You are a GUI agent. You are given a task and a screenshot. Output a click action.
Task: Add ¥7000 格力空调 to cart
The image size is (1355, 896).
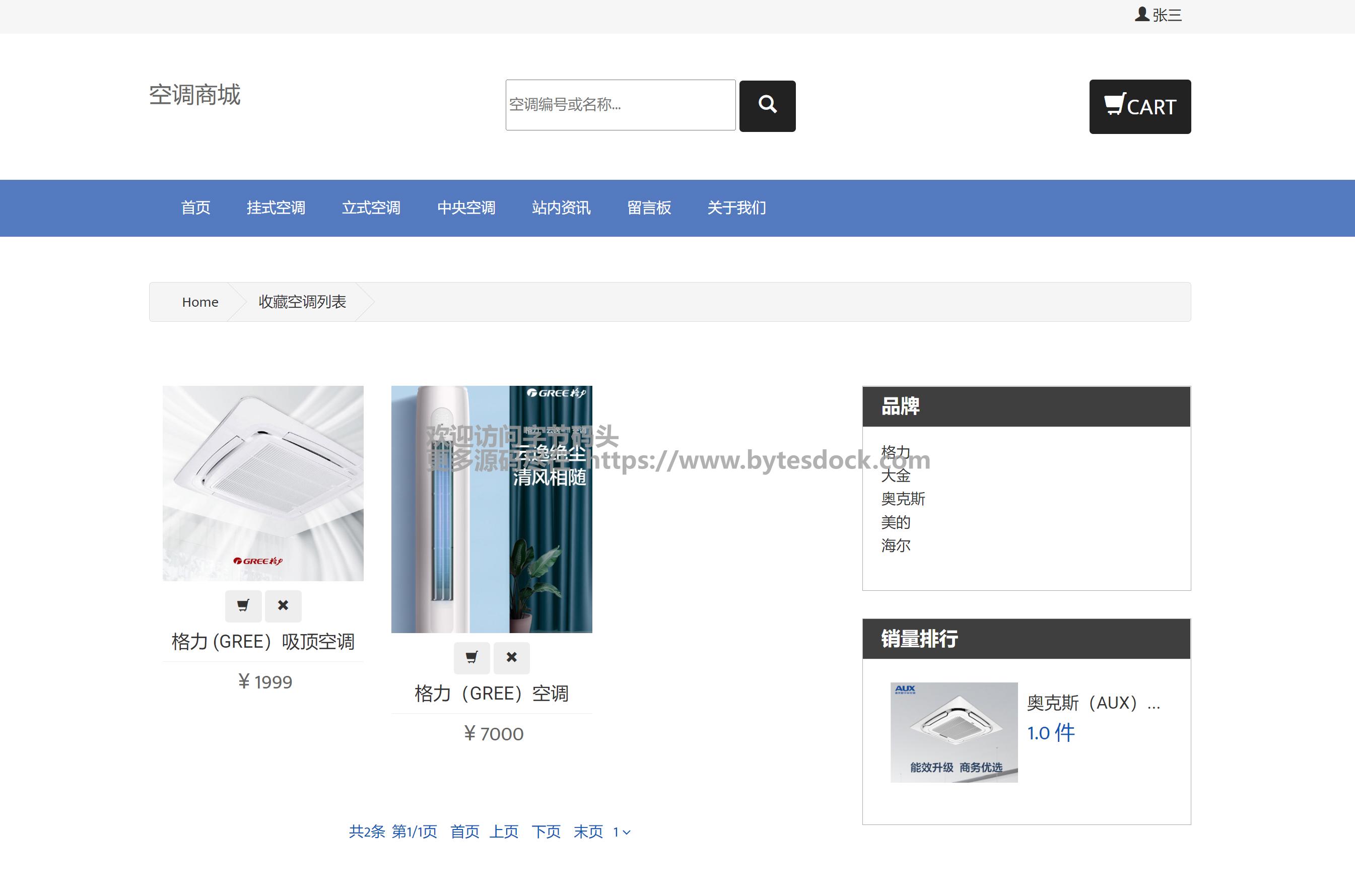pyautogui.click(x=471, y=658)
